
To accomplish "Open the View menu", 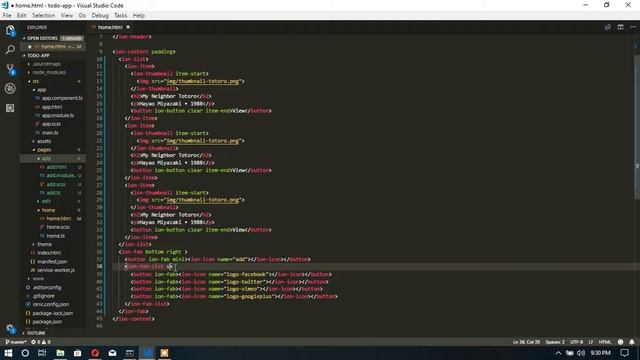I will (x=67, y=16).
